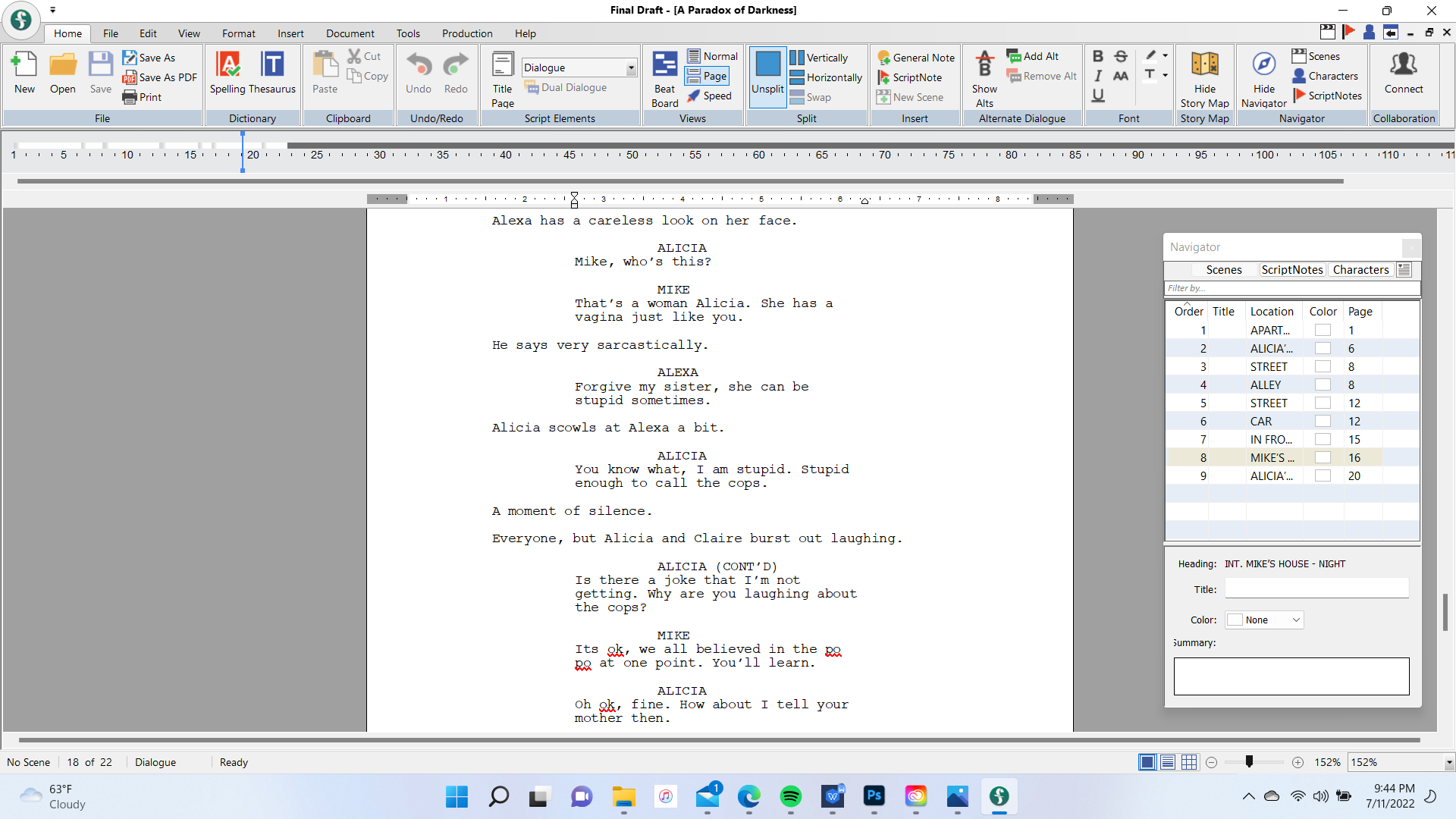
Task: Click Save As PDF button
Action: click(x=159, y=77)
